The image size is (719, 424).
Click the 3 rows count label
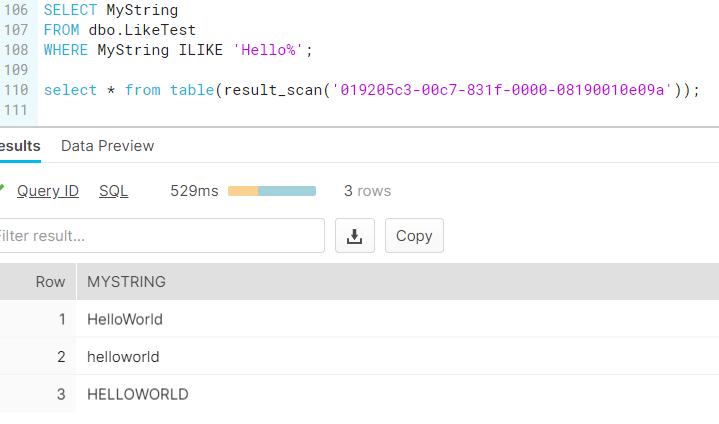[367, 191]
